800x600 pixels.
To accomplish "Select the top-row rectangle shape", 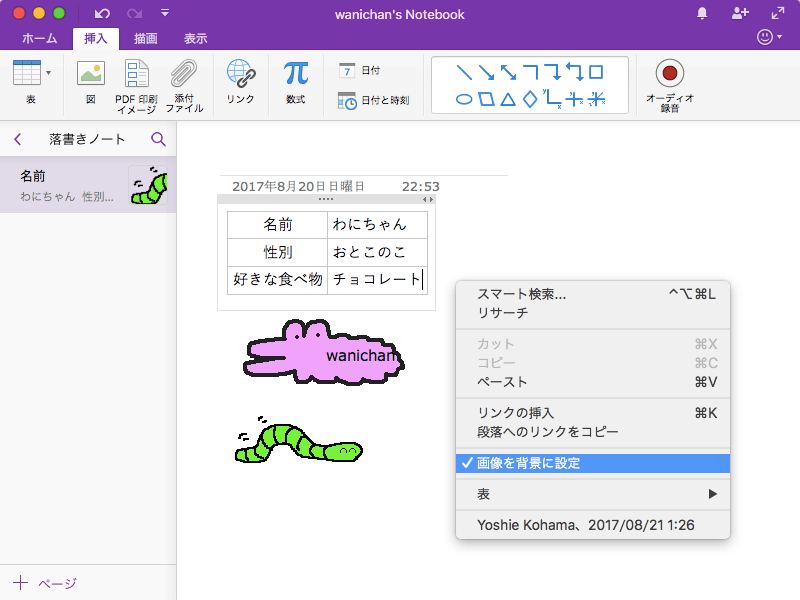I will pyautogui.click(x=596, y=72).
